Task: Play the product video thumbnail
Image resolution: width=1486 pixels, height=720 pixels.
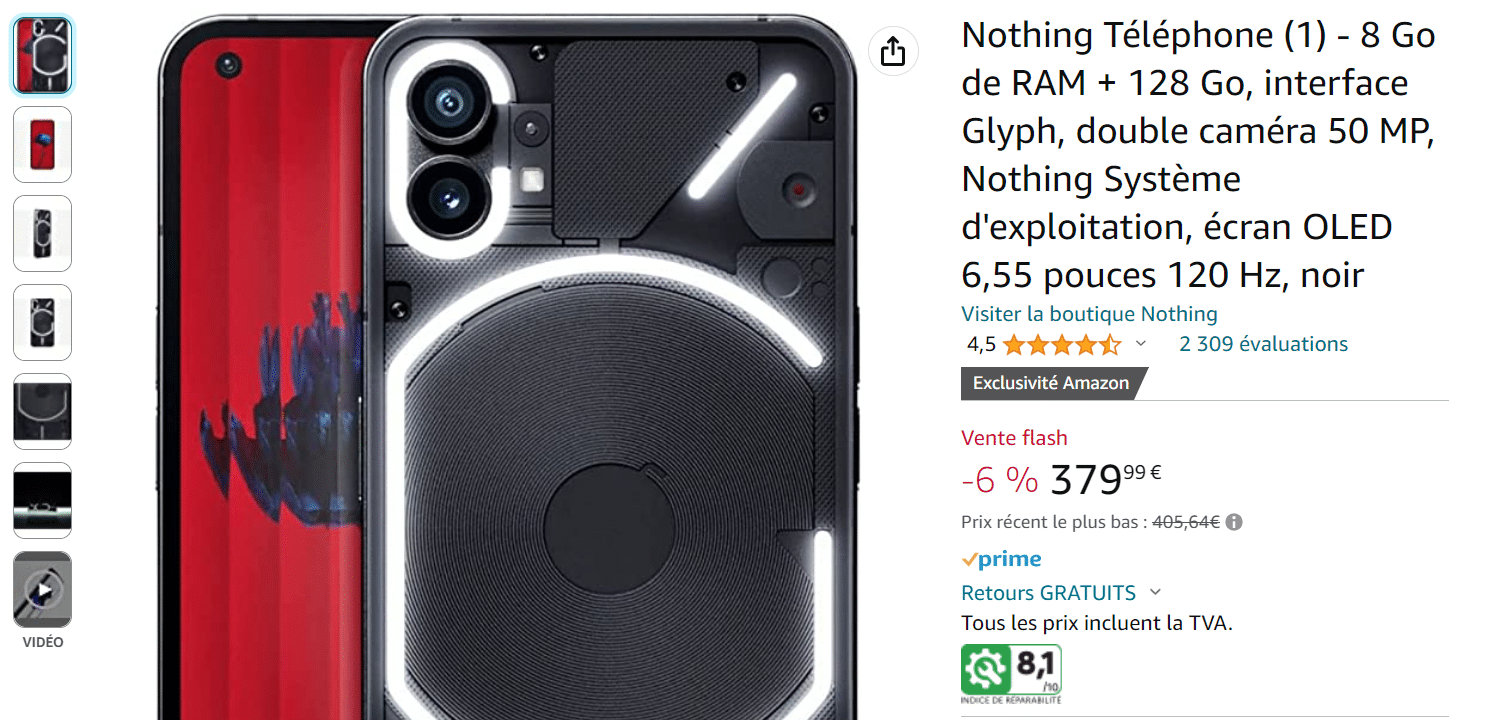Action: click(42, 590)
